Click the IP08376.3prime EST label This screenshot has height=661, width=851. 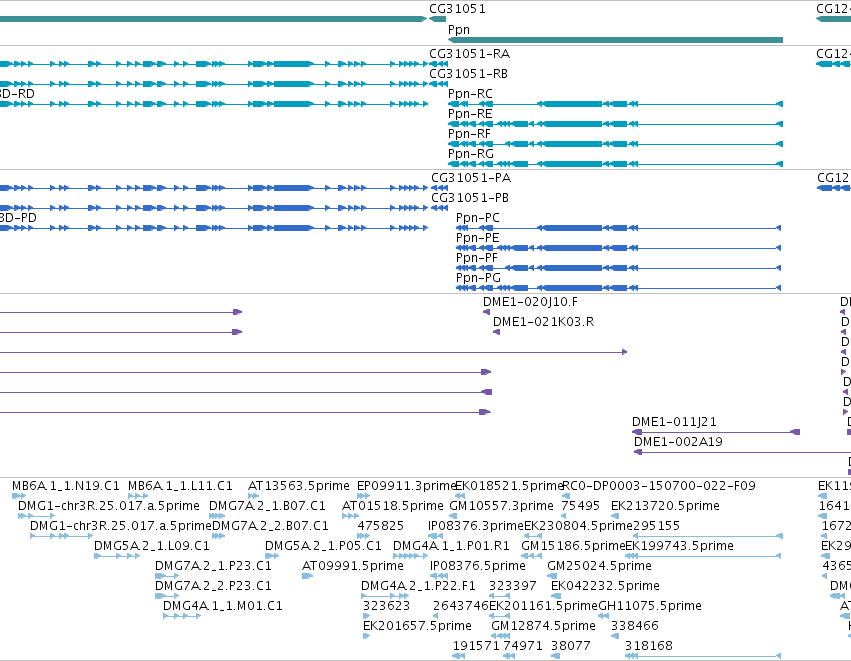click(x=476, y=526)
